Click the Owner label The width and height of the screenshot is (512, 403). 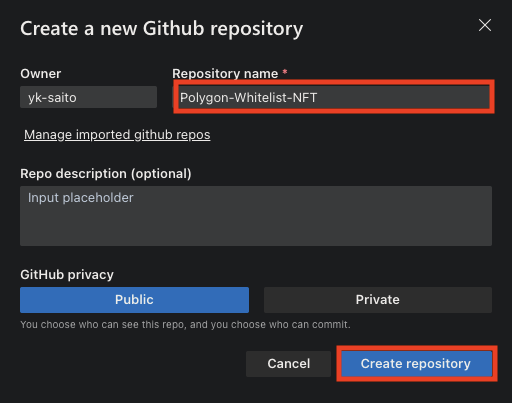(x=41, y=74)
